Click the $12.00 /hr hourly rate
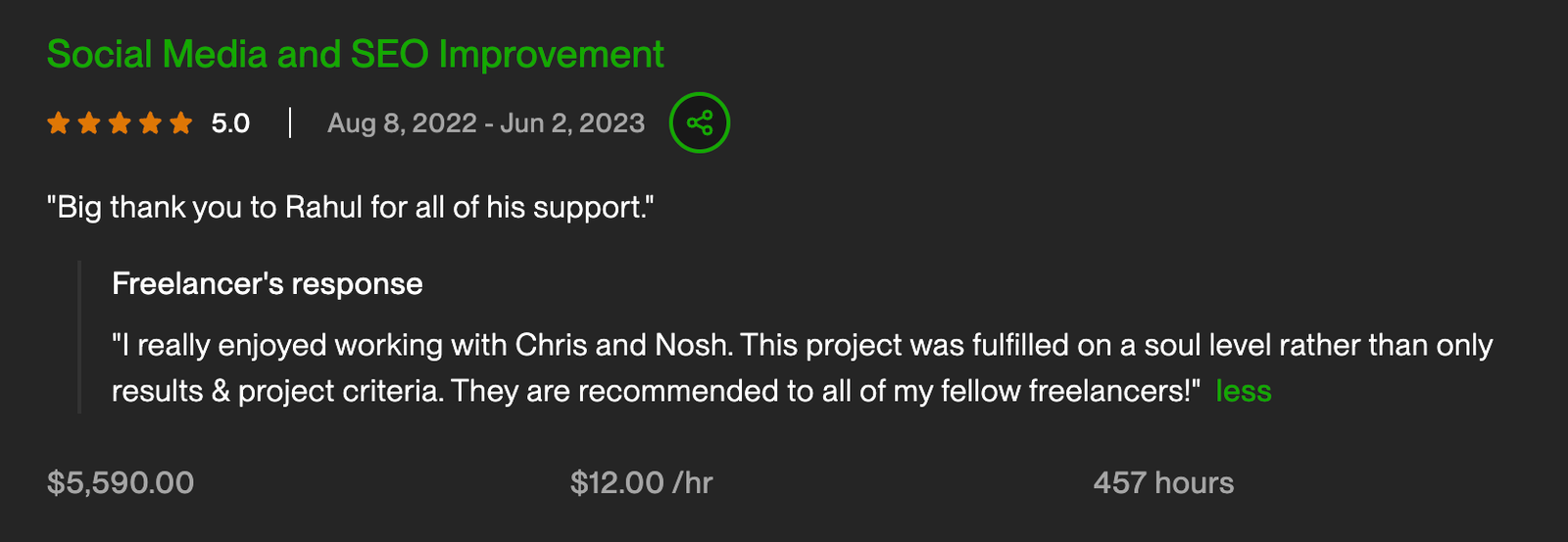1568x542 pixels. [641, 482]
